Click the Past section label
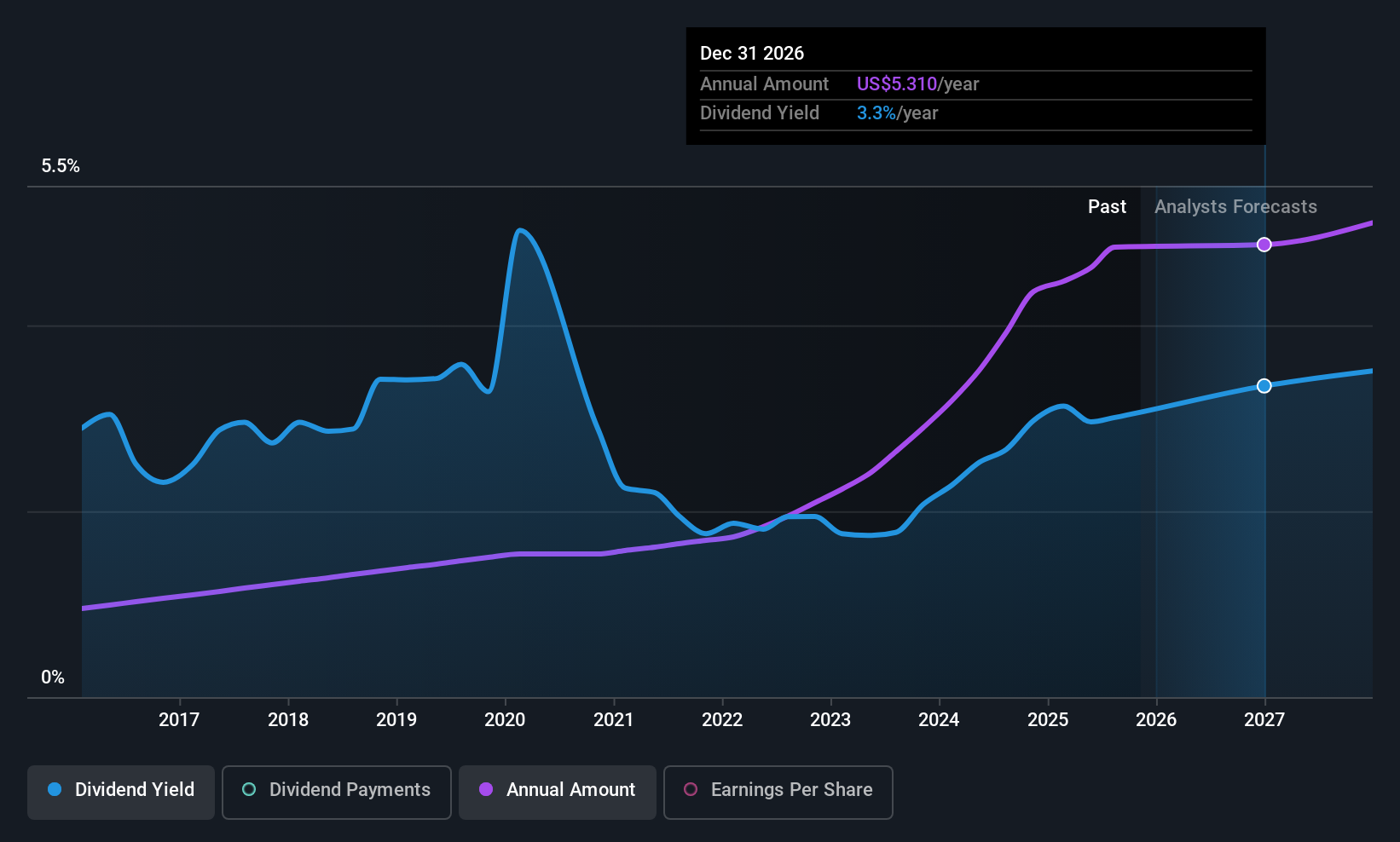Image resolution: width=1400 pixels, height=842 pixels. pyautogui.click(x=1107, y=207)
